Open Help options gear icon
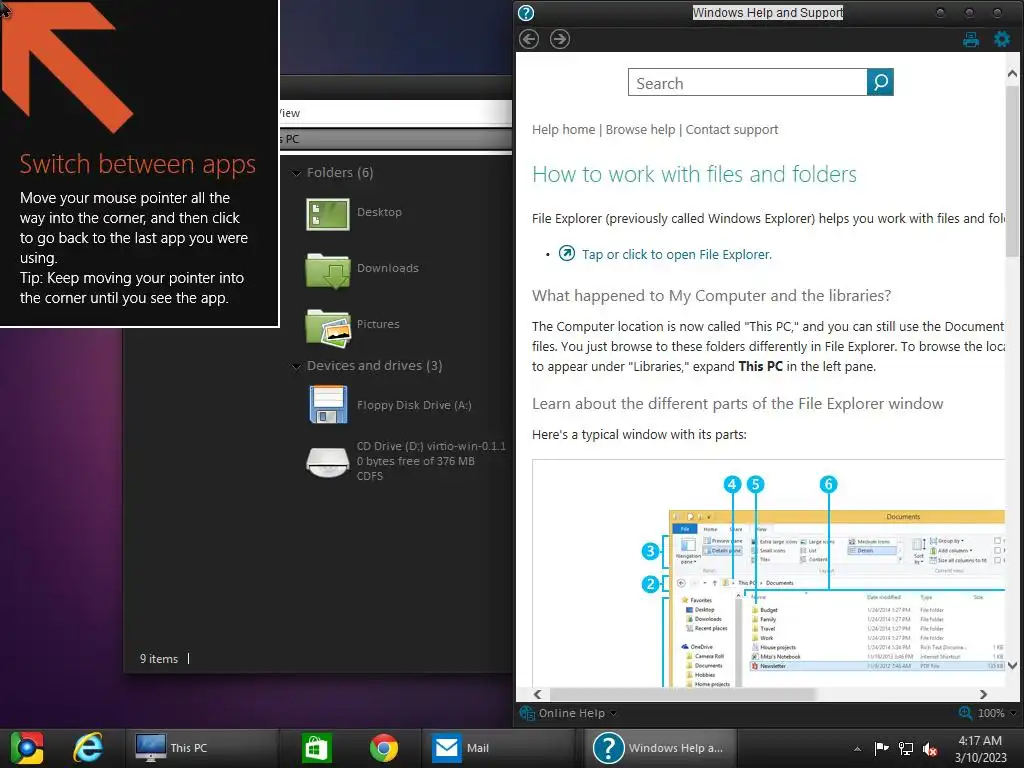 tap(1002, 39)
